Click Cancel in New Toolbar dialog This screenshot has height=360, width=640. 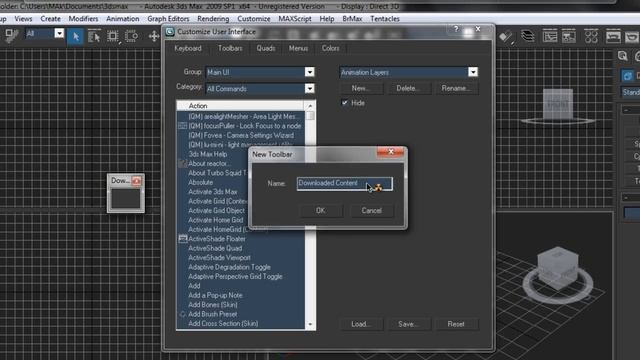pos(371,211)
